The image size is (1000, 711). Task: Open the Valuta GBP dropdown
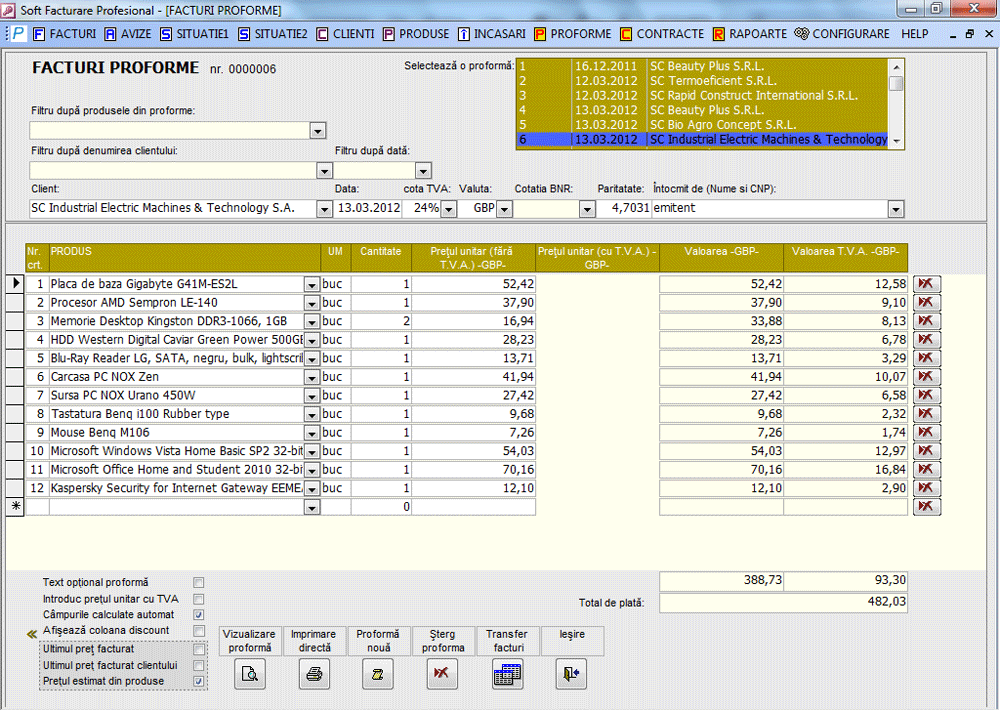click(x=504, y=209)
